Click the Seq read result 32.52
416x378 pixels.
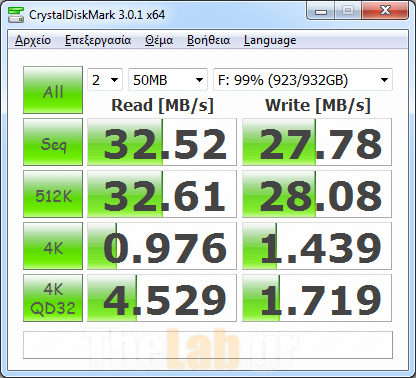pos(162,142)
